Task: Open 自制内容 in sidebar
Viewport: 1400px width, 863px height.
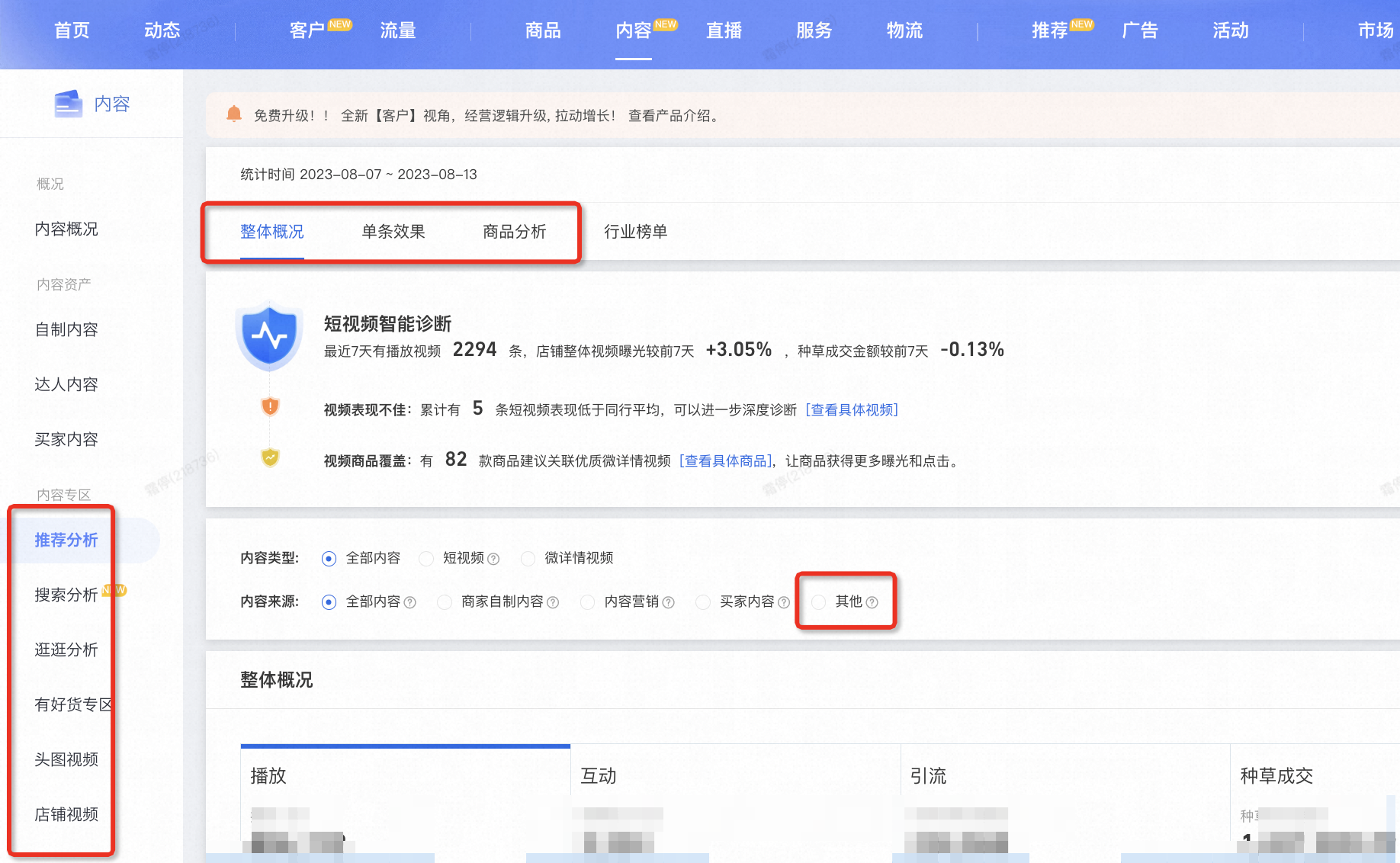Action: point(66,330)
